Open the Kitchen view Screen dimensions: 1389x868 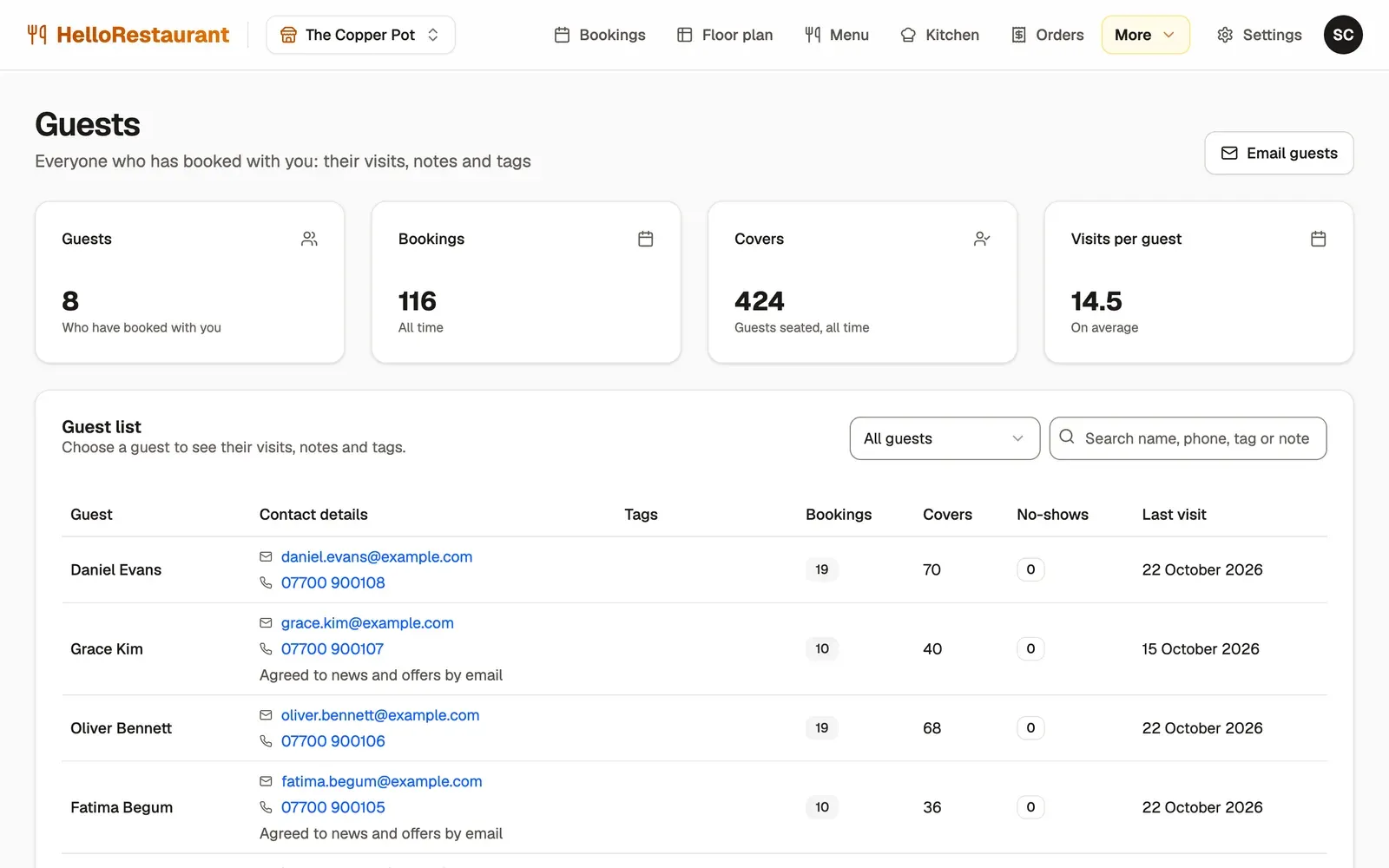[940, 35]
